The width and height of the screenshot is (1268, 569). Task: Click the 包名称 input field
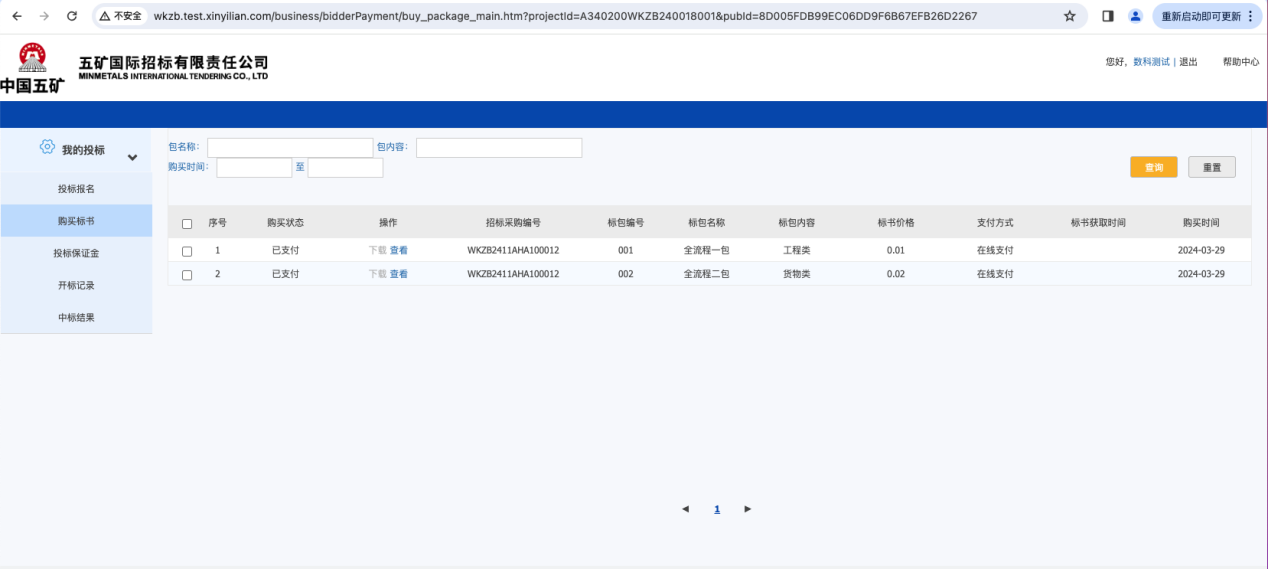[x=290, y=148]
